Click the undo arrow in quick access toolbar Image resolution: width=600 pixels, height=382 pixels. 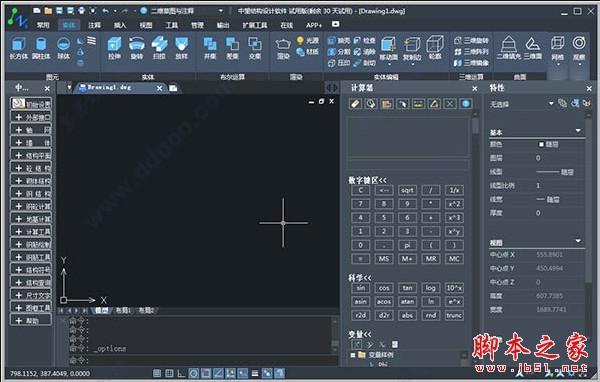click(105, 11)
